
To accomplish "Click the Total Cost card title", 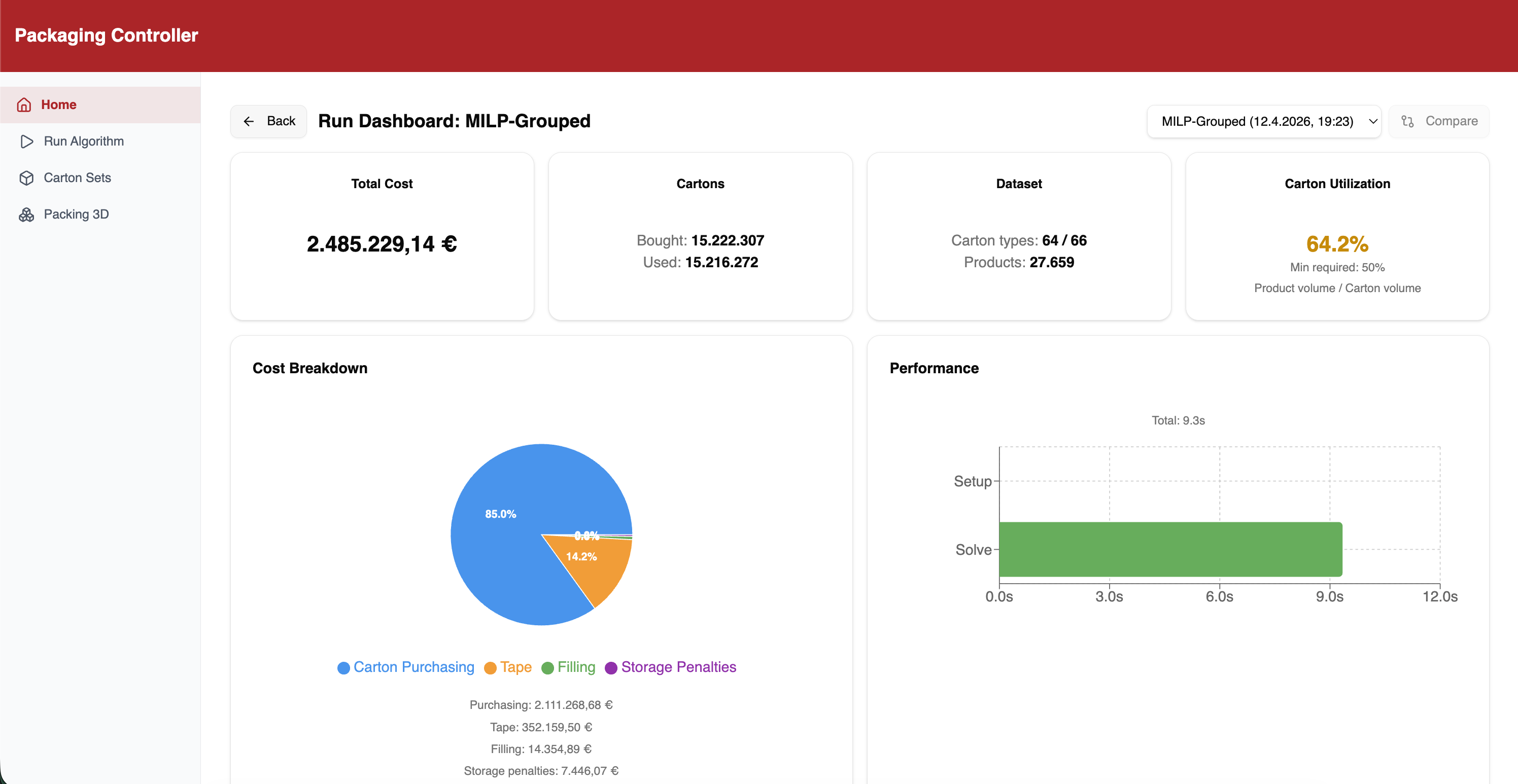I will coord(382,184).
